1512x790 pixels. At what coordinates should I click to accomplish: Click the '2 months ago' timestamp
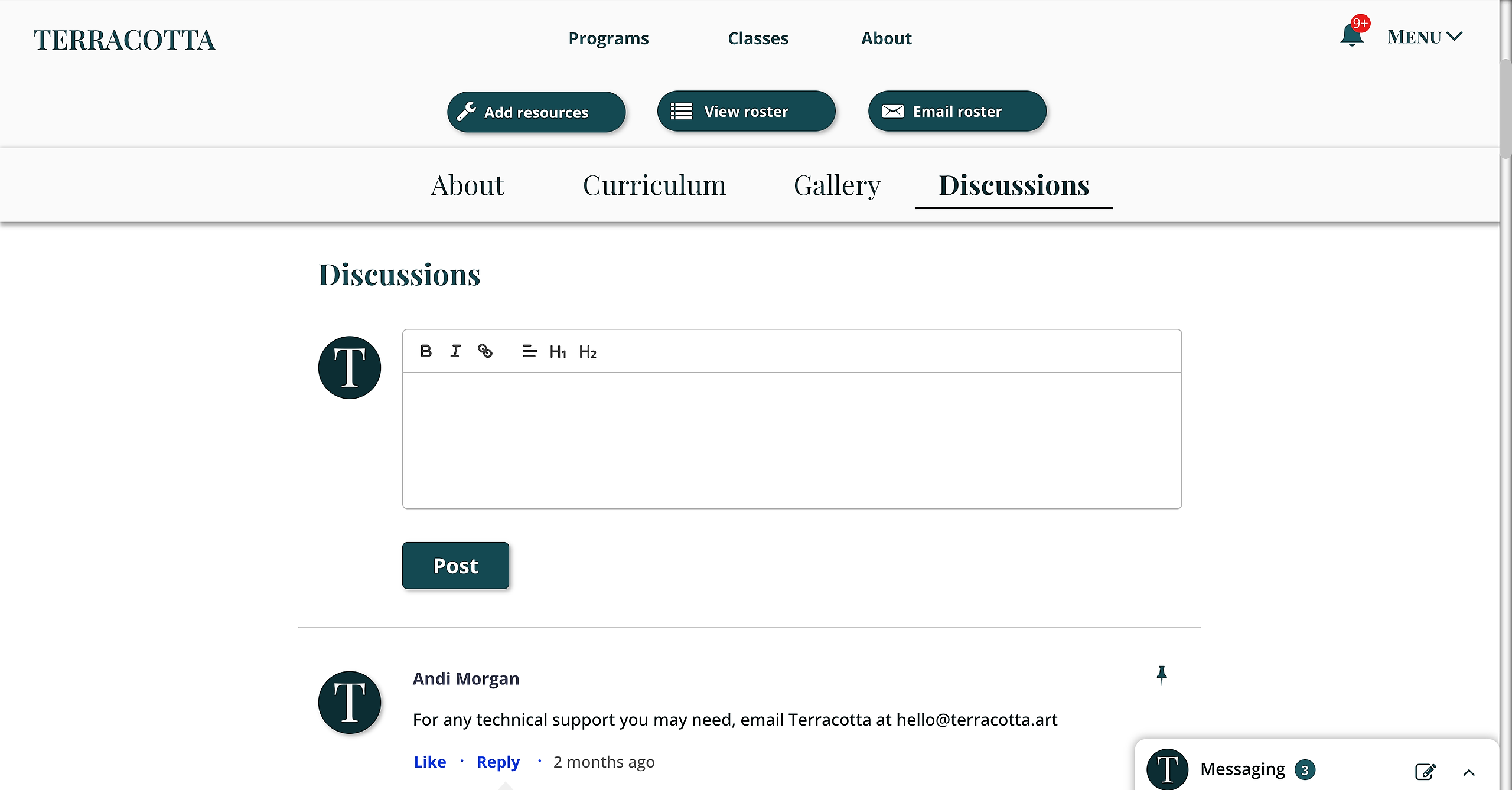(x=604, y=762)
